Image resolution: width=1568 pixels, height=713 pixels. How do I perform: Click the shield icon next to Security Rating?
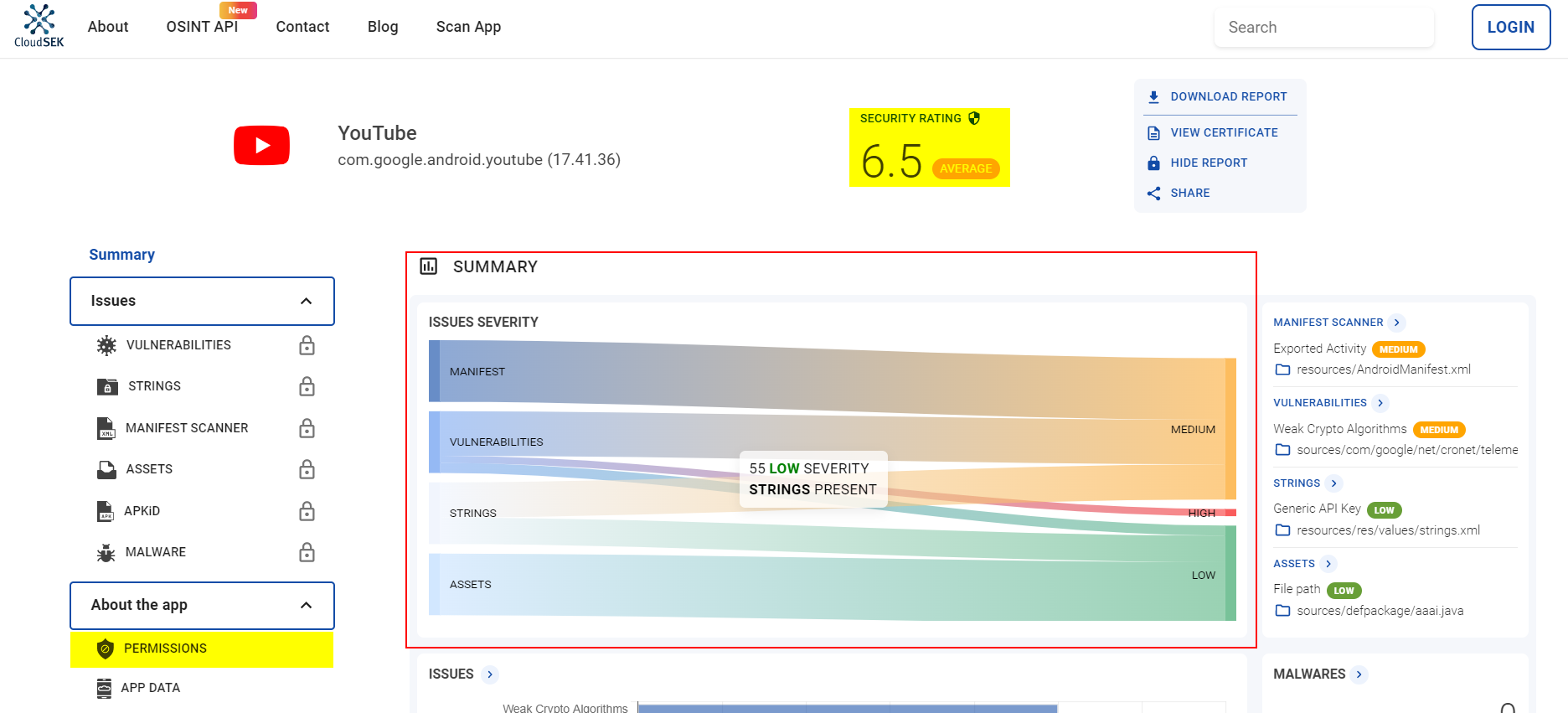(x=974, y=118)
